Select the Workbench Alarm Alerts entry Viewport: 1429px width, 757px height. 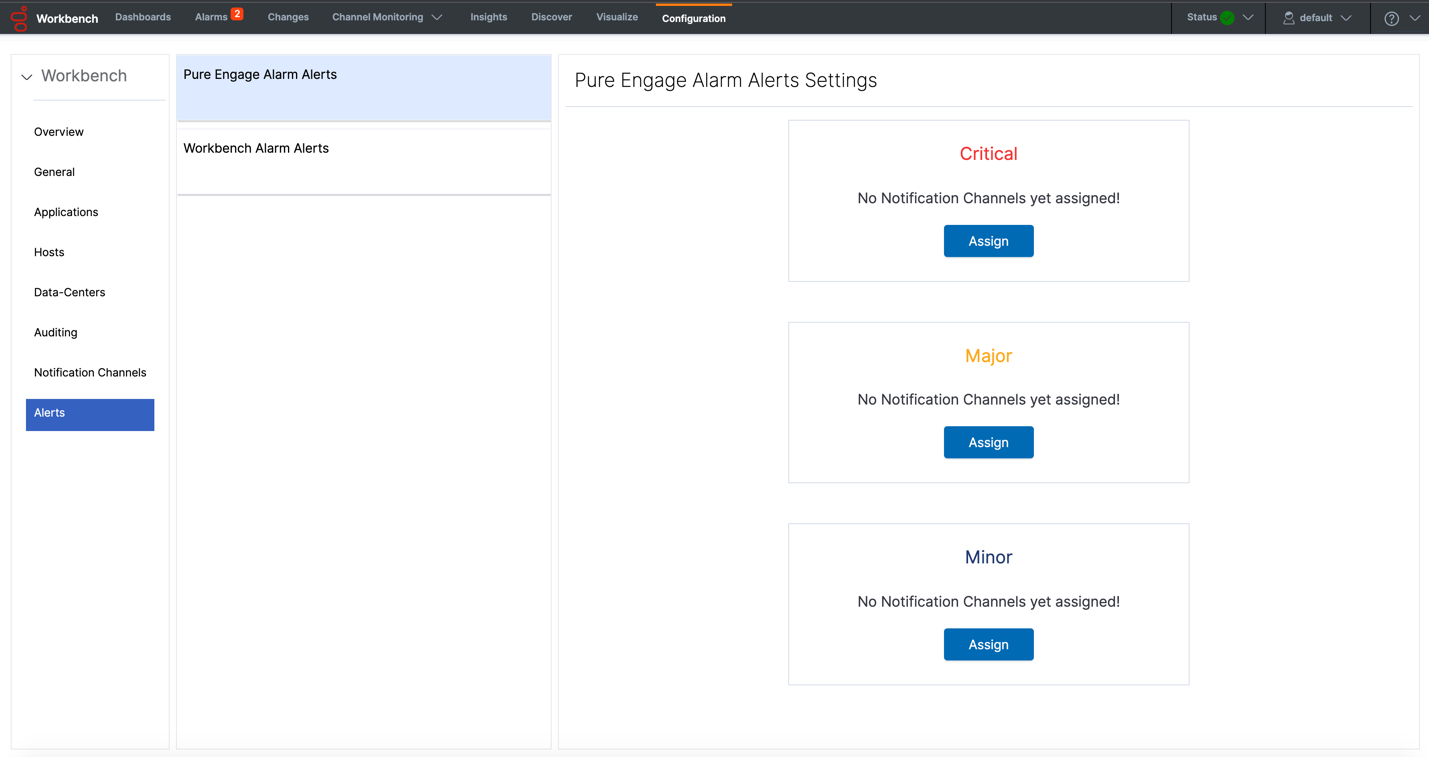[x=255, y=147]
